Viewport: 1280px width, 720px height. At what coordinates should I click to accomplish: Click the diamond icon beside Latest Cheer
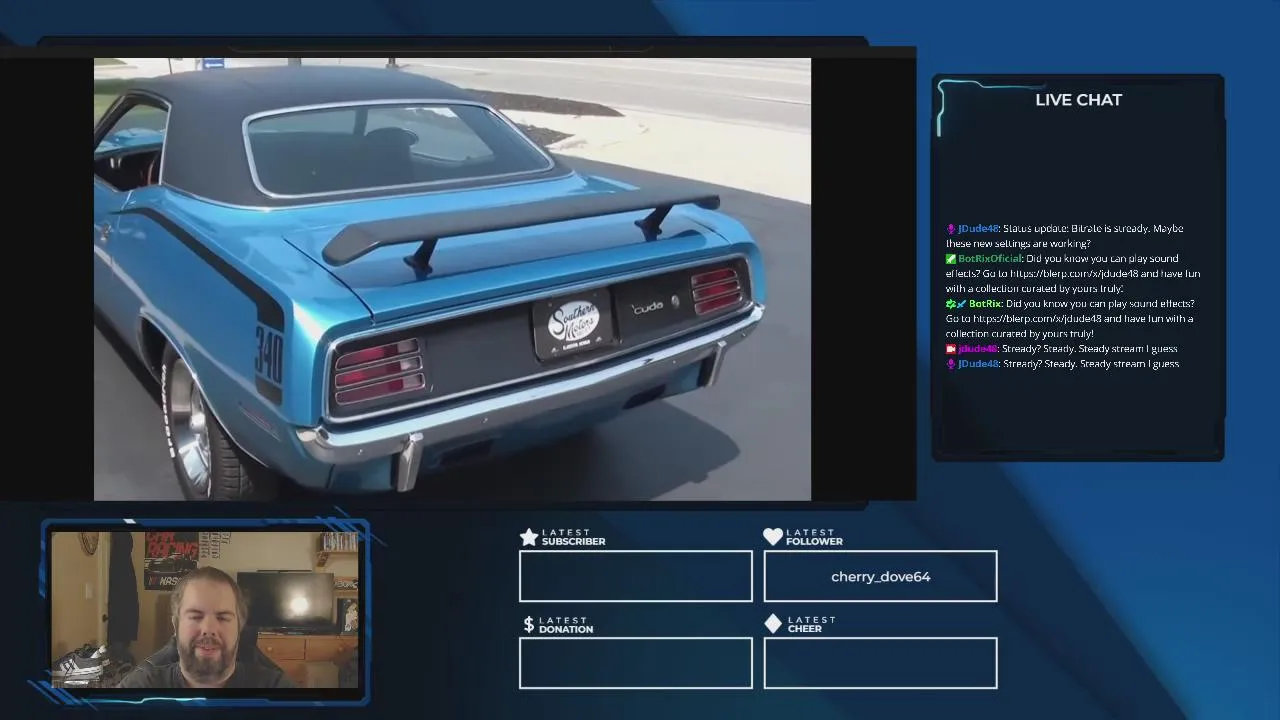pos(773,624)
